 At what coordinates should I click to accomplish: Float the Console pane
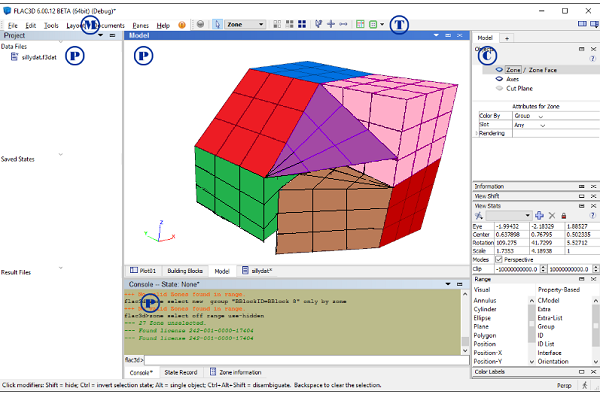pyautogui.click(x=460, y=284)
